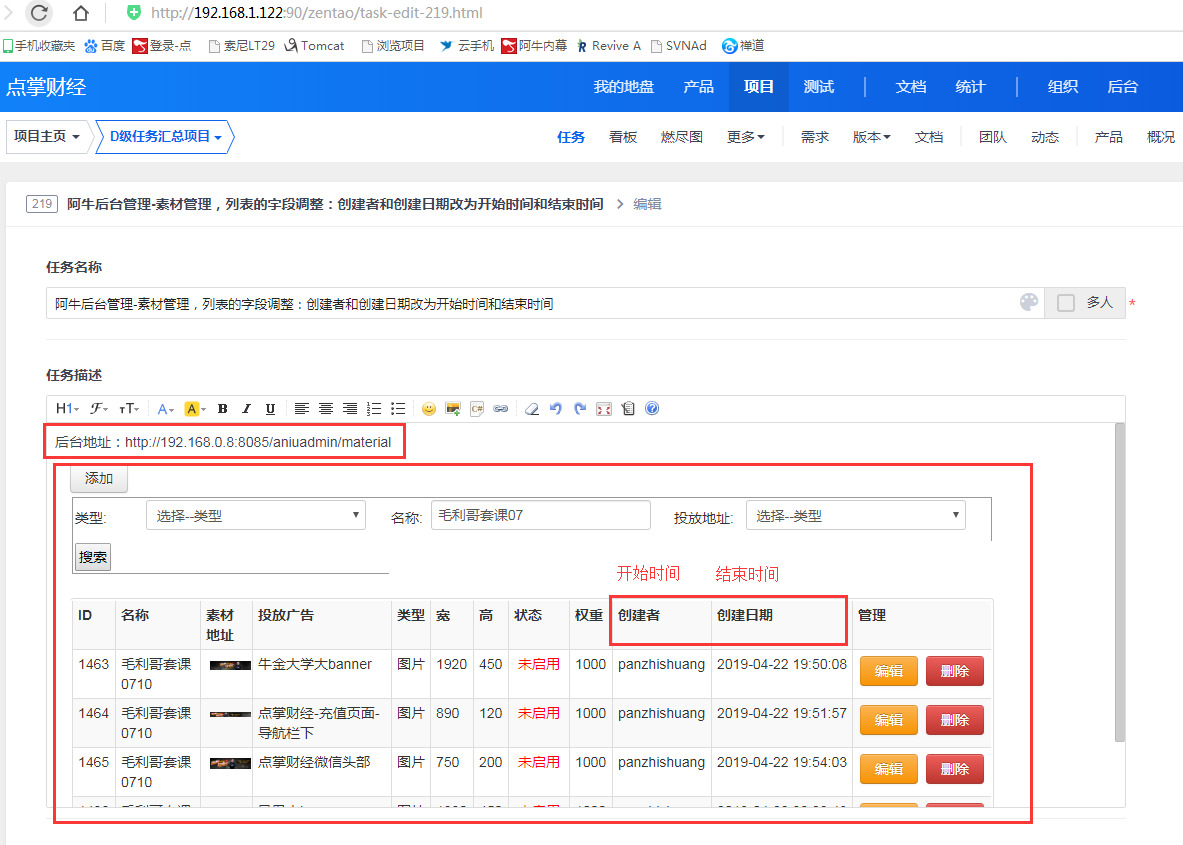
Task: Apply underline formatting in the editor
Action: coord(270,409)
